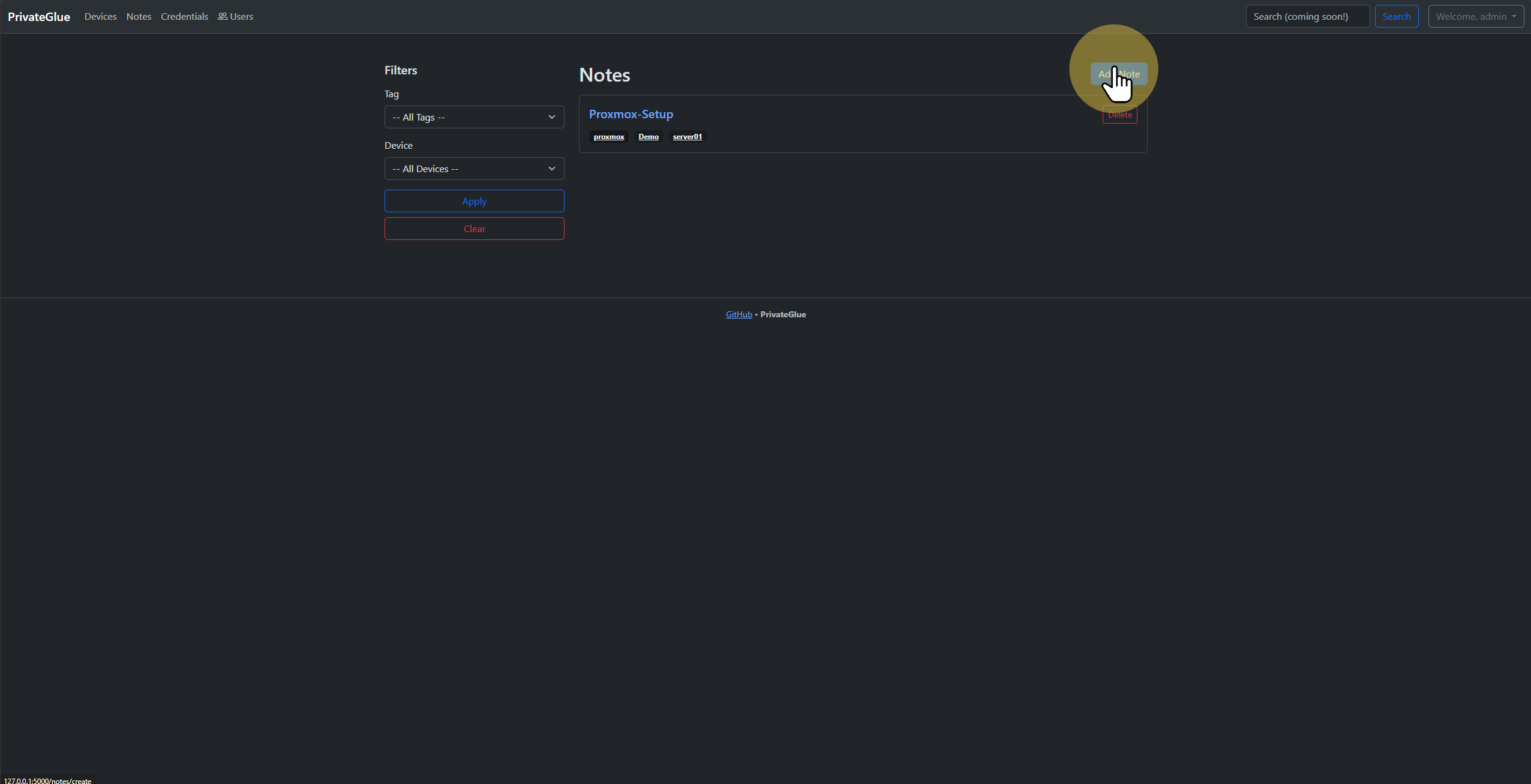Open the PrivateGlue home brand link
1531x784 pixels.
(x=39, y=17)
